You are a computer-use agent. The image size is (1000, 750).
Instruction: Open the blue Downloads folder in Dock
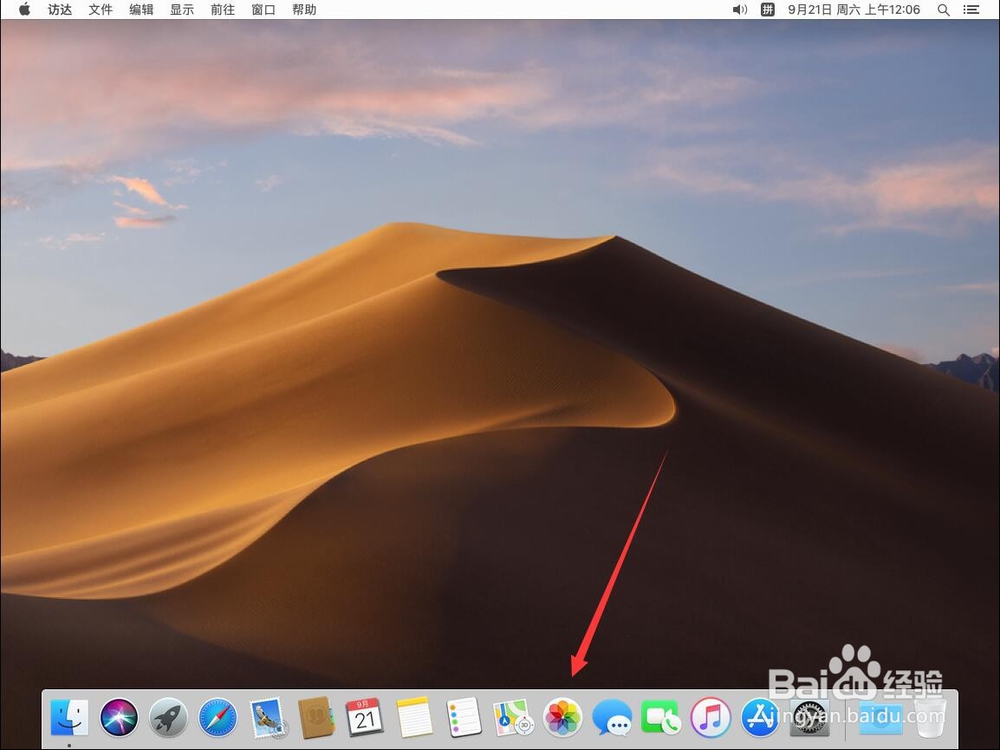pos(881,717)
